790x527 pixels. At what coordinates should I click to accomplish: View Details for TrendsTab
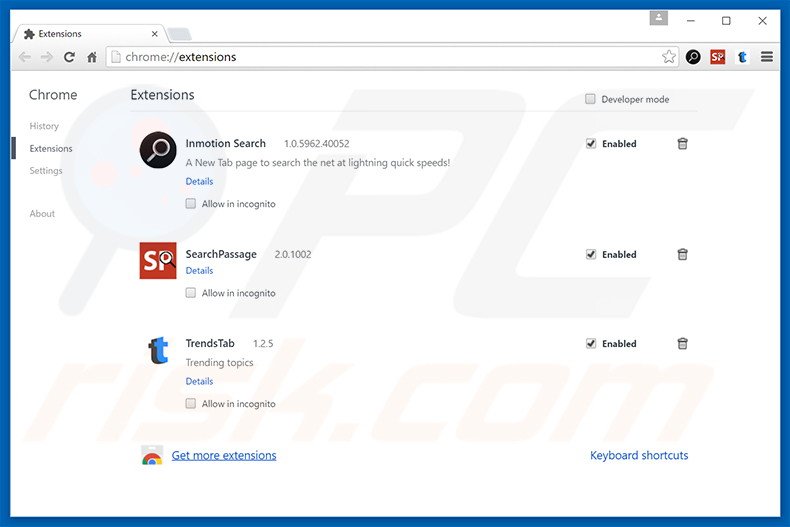(200, 381)
